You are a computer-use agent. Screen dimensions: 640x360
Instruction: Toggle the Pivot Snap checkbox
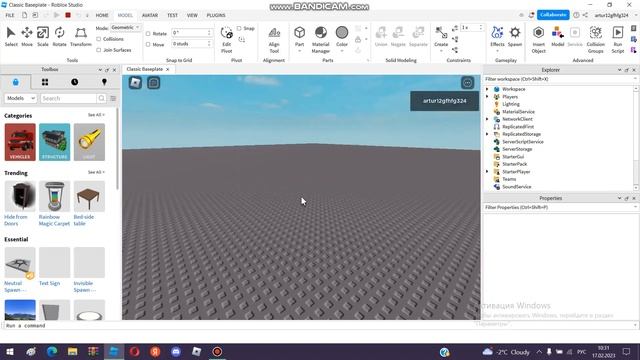coord(239,28)
